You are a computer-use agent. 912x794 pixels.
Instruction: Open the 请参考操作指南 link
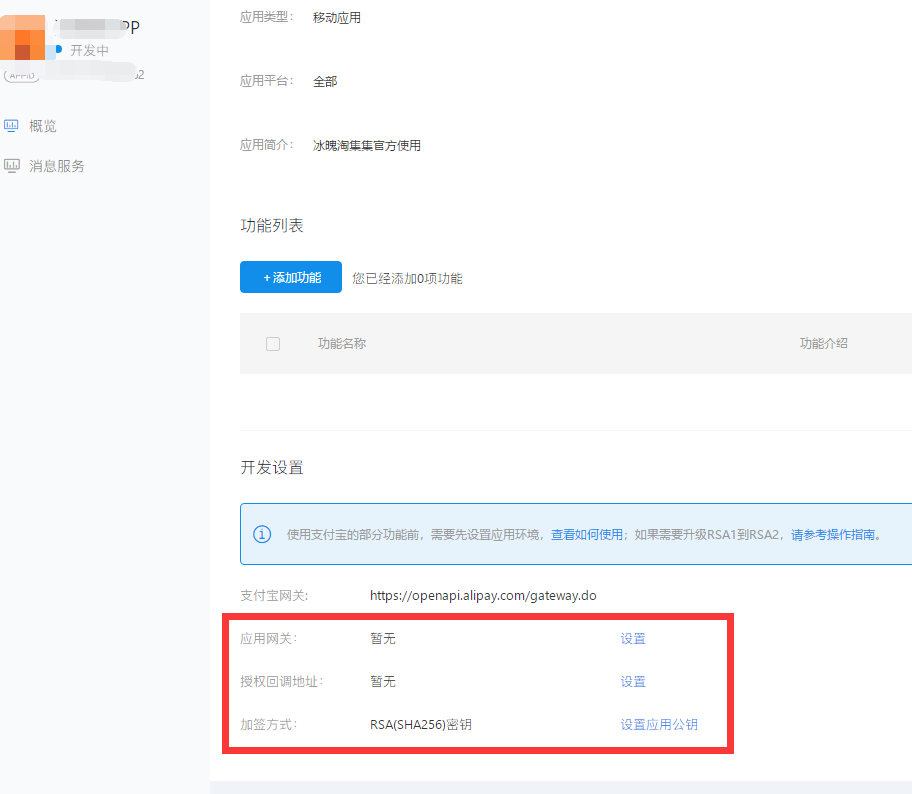tap(833, 534)
